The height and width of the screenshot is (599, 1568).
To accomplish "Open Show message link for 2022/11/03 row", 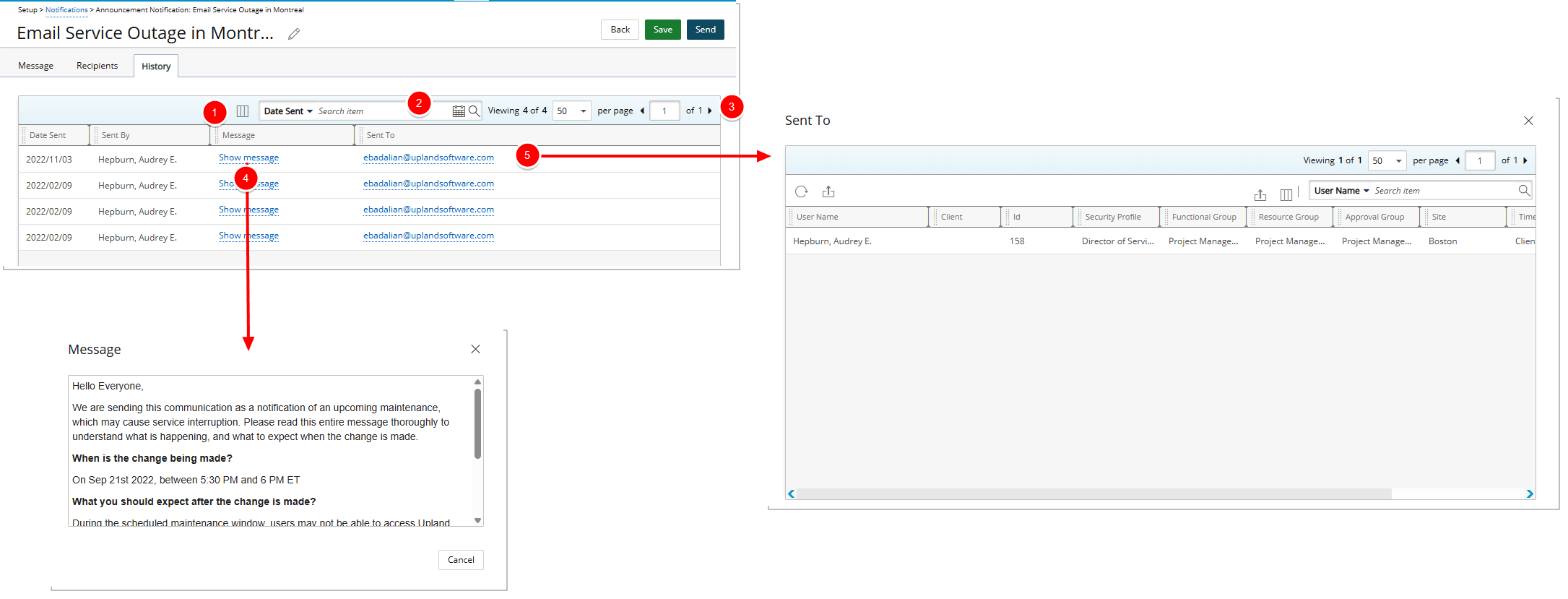I will click(248, 158).
